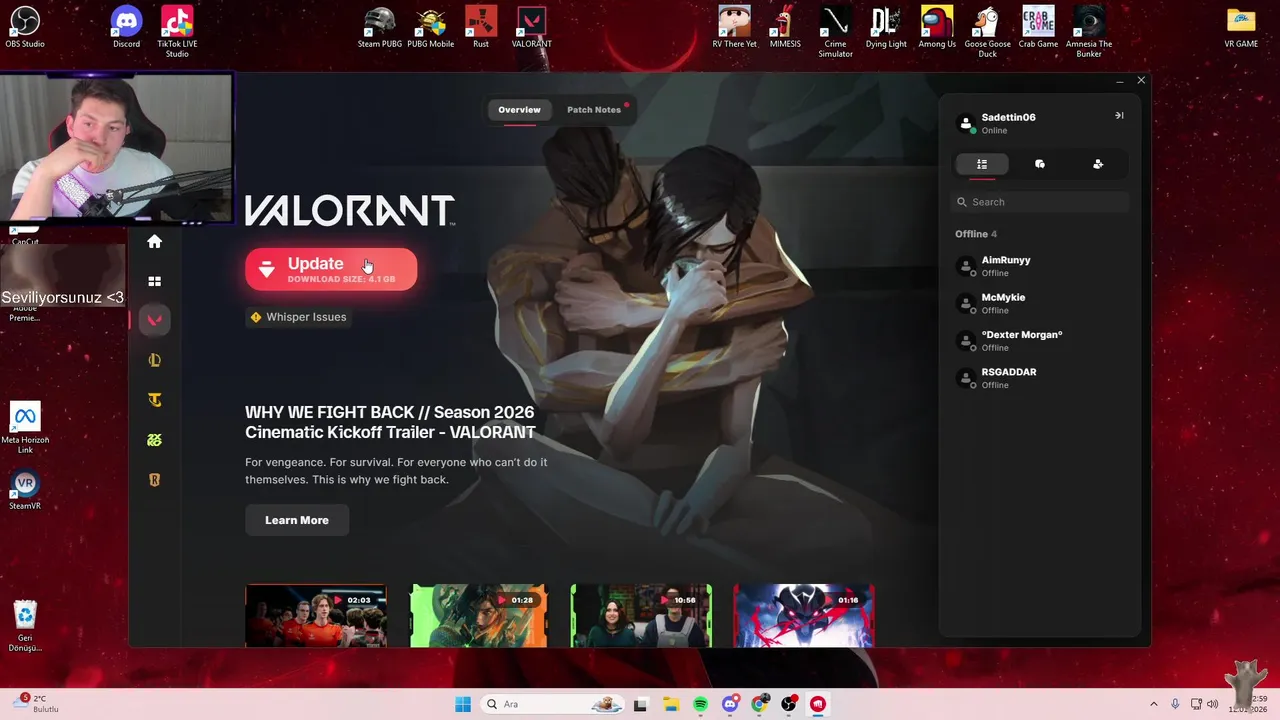
Task: Open Dying Light desktop icon
Action: pyautogui.click(x=886, y=27)
